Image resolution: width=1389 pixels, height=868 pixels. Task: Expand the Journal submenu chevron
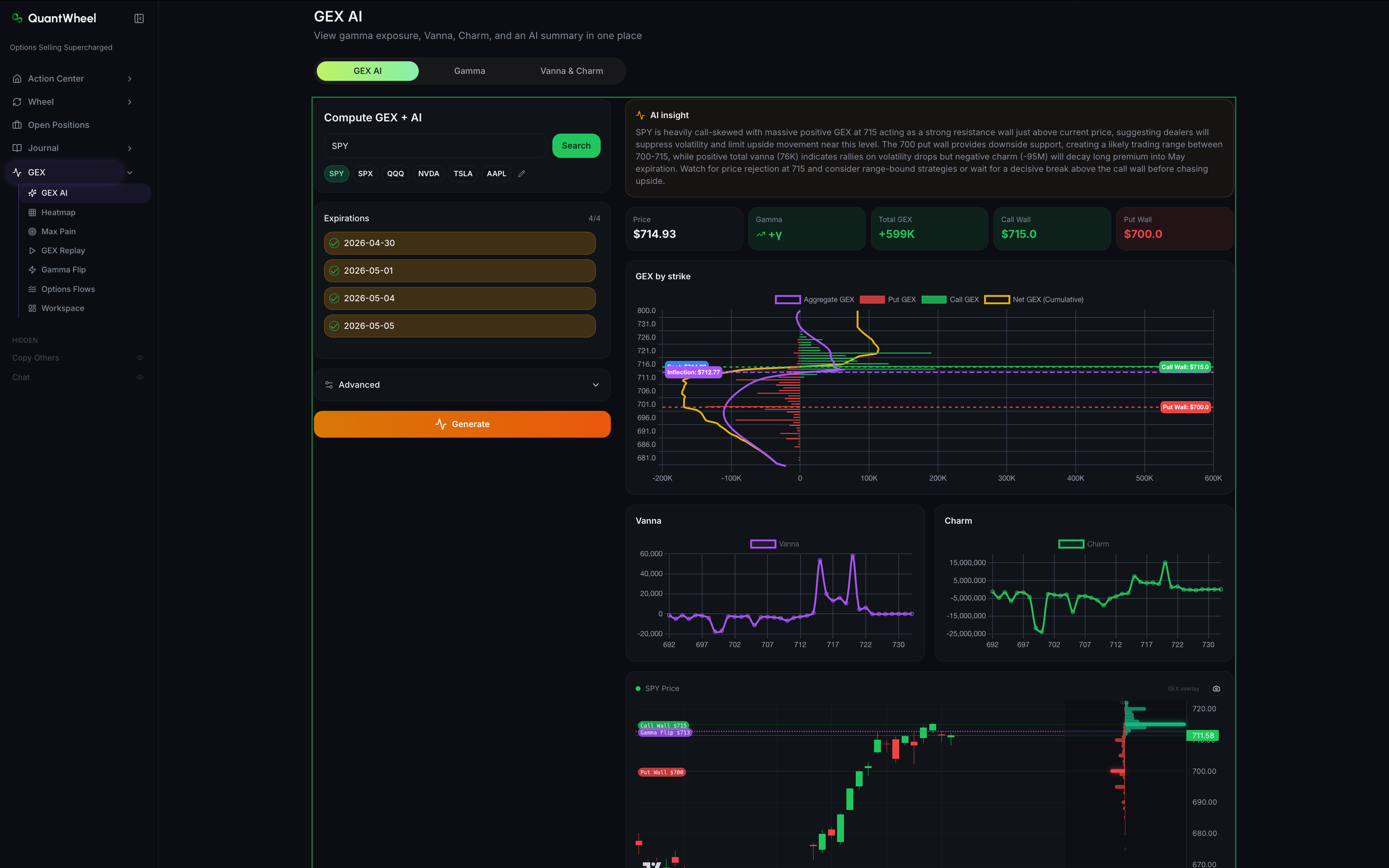(130, 148)
